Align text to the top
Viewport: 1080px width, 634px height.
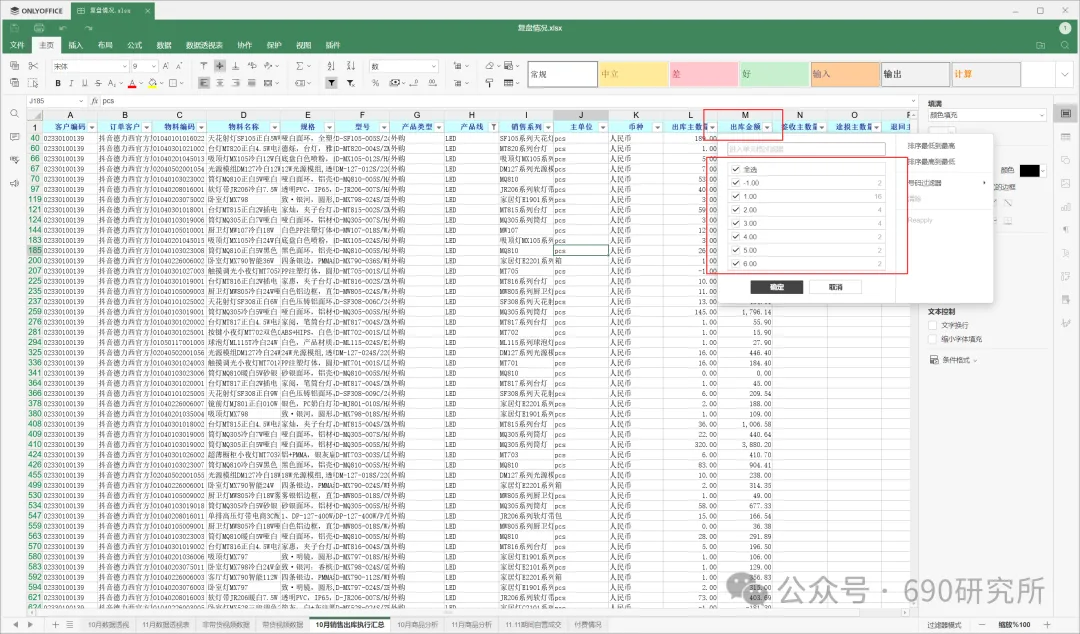pos(204,66)
